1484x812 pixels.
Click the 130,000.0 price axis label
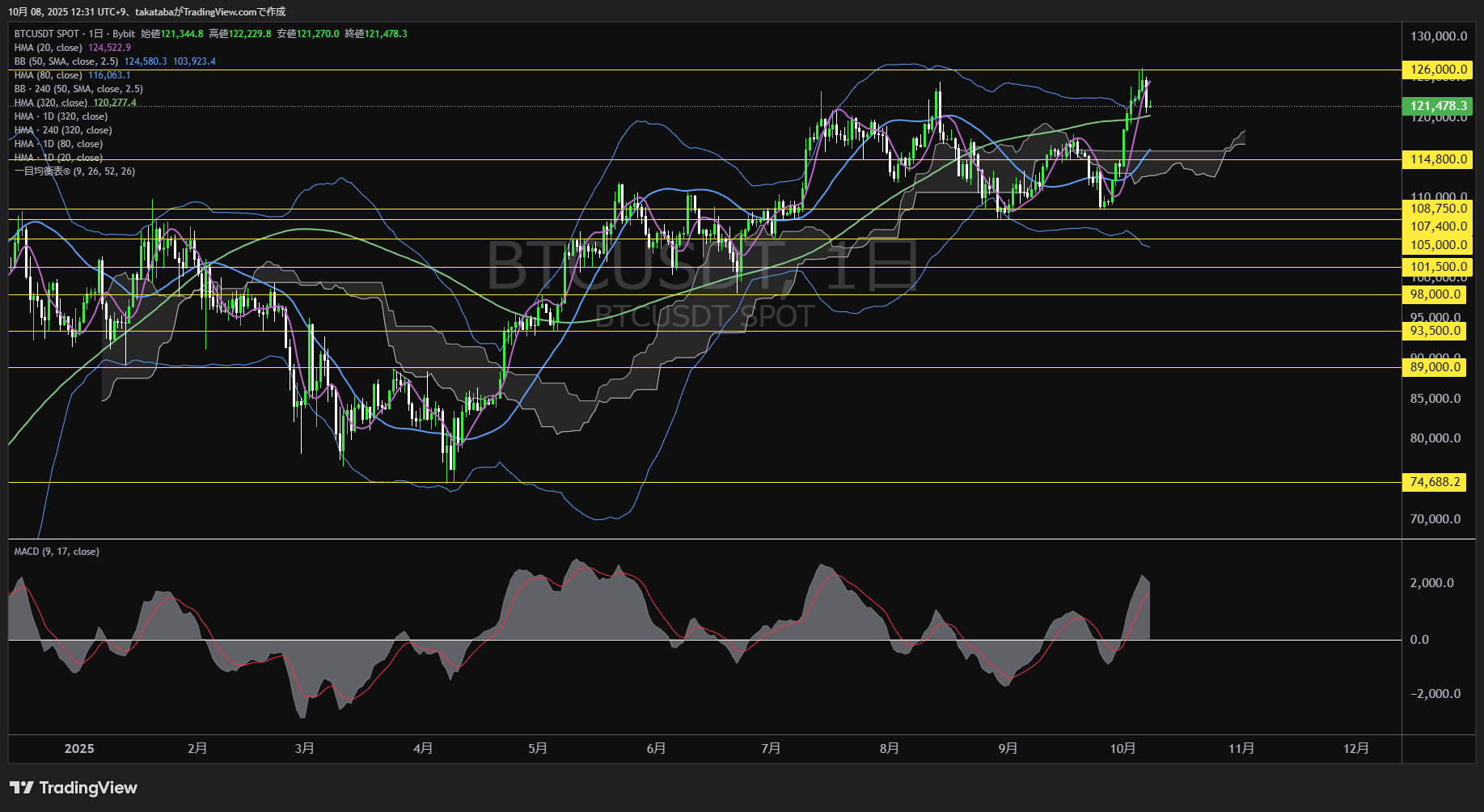pos(1438,36)
